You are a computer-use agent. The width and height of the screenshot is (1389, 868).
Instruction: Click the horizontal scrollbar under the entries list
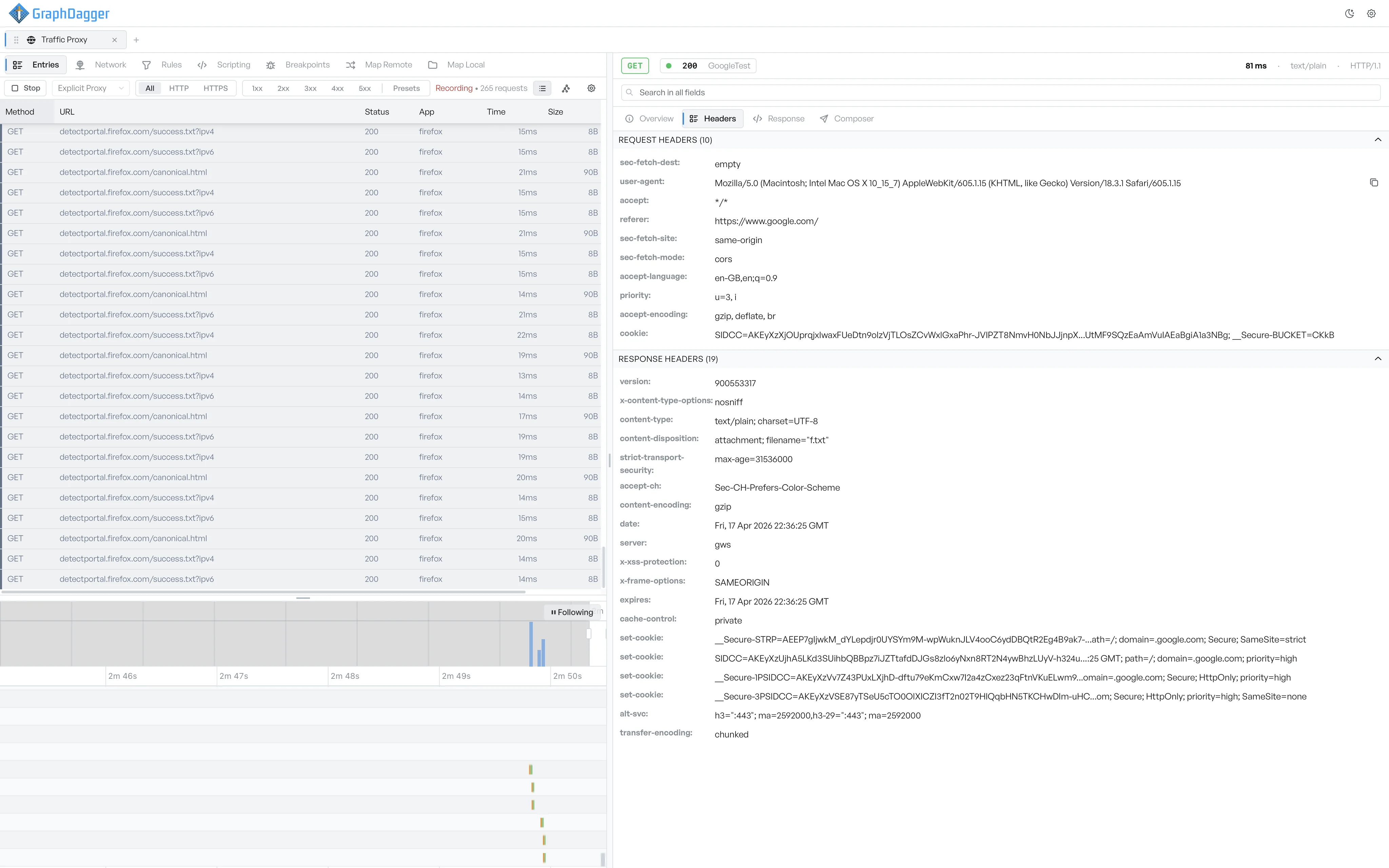(x=263, y=591)
